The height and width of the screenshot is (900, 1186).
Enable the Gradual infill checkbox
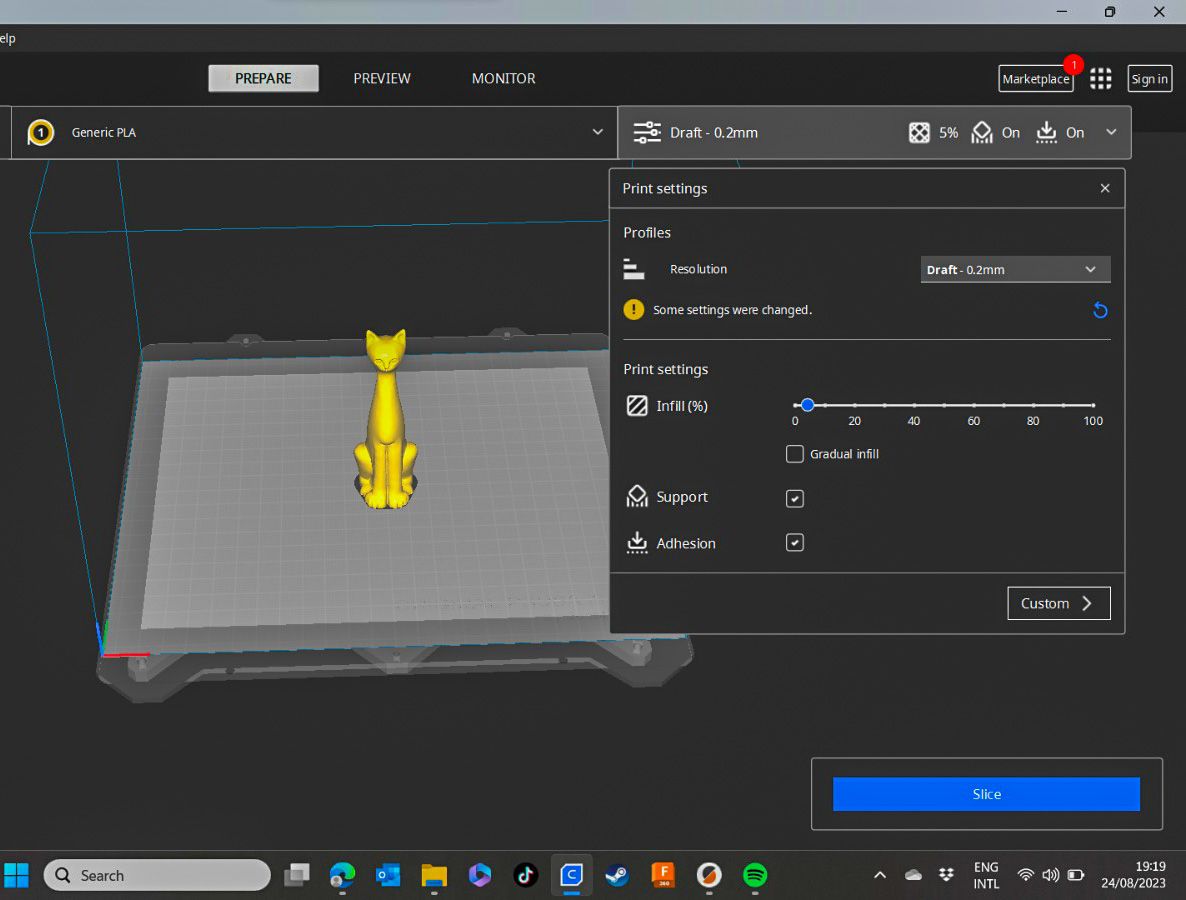click(795, 454)
